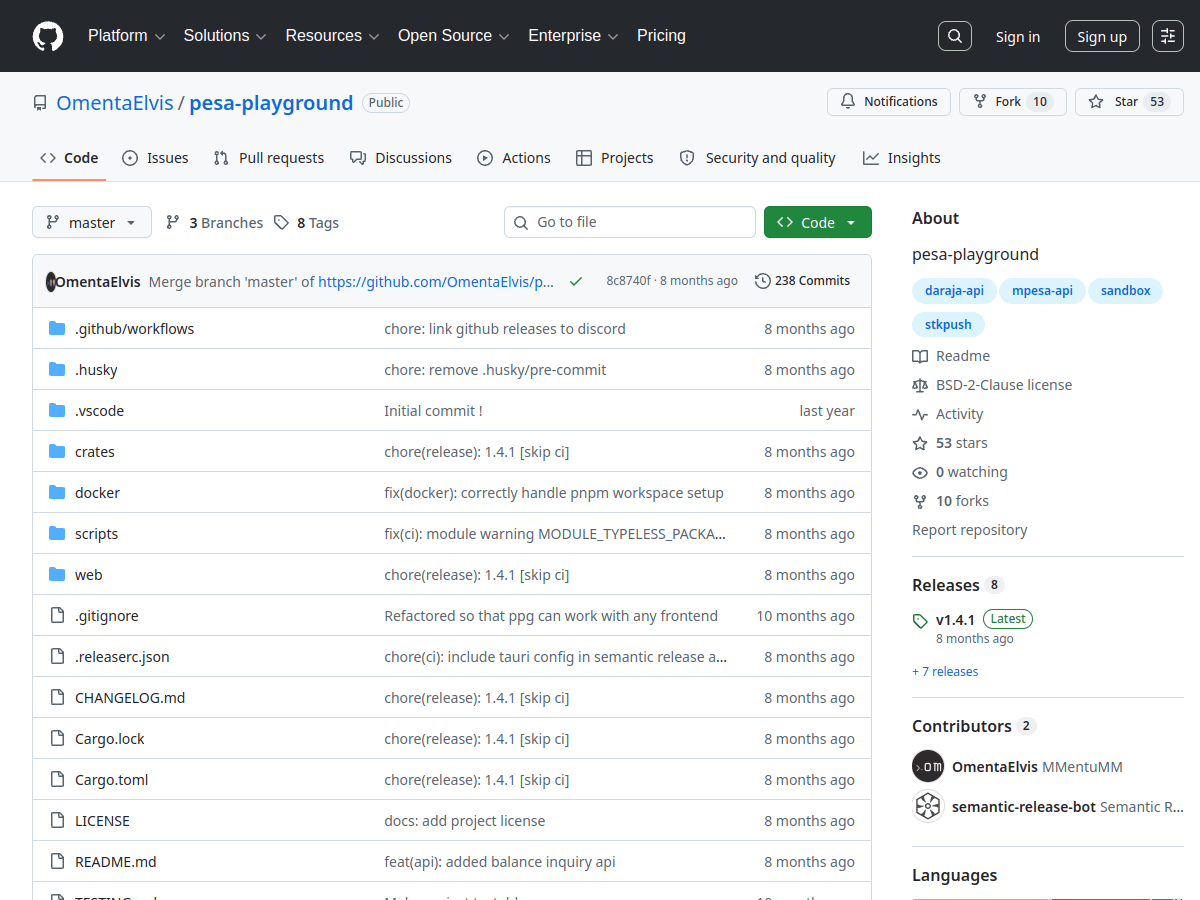Click the Cargo.toml file icon

(57, 780)
